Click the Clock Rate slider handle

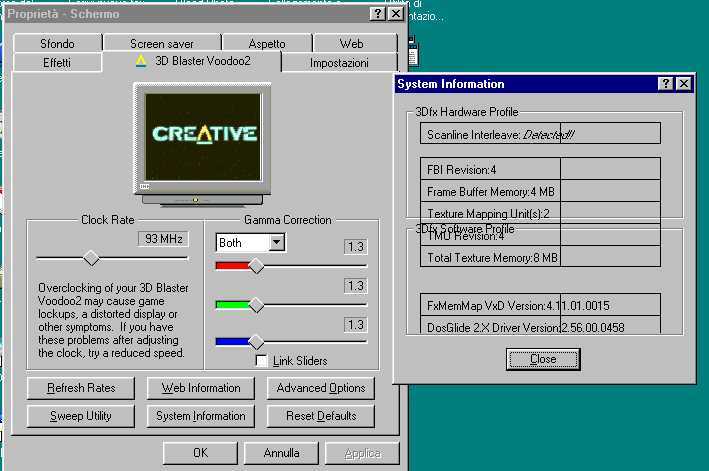91,258
